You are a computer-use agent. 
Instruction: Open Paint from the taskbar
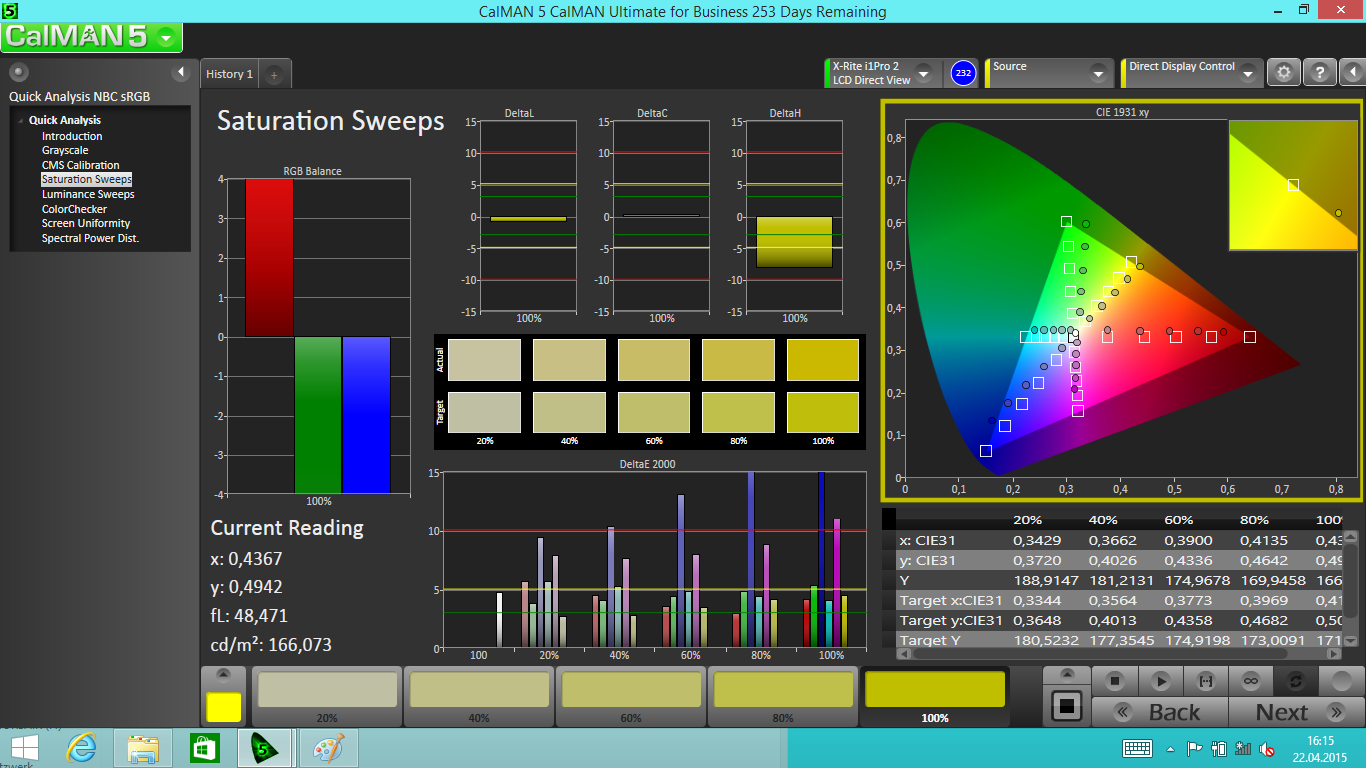tap(327, 748)
